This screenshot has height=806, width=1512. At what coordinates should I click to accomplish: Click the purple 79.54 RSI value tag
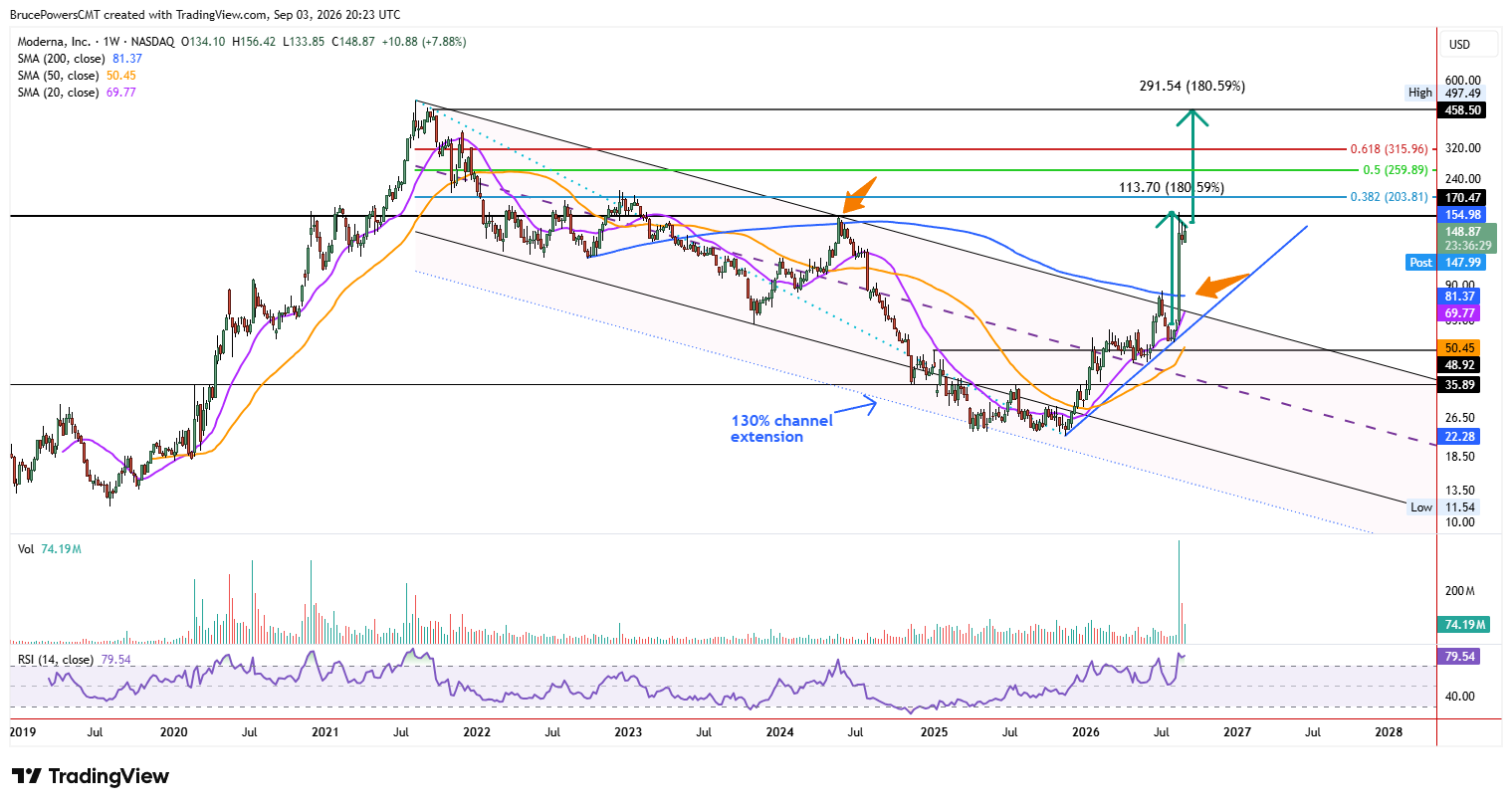1459,657
